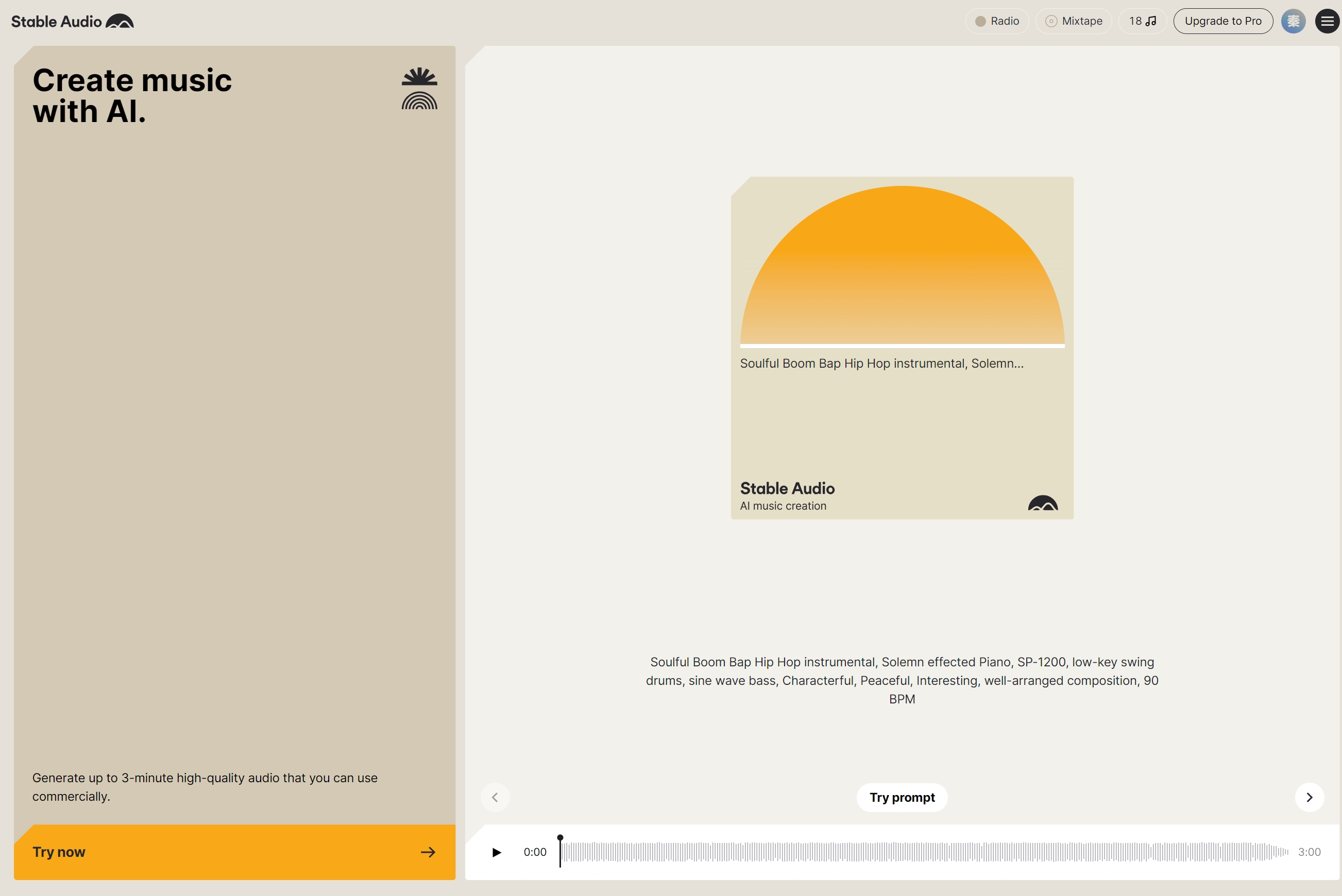Check remaining track credits via music note icon
Image resolution: width=1342 pixels, height=896 pixels.
pyautogui.click(x=1142, y=21)
